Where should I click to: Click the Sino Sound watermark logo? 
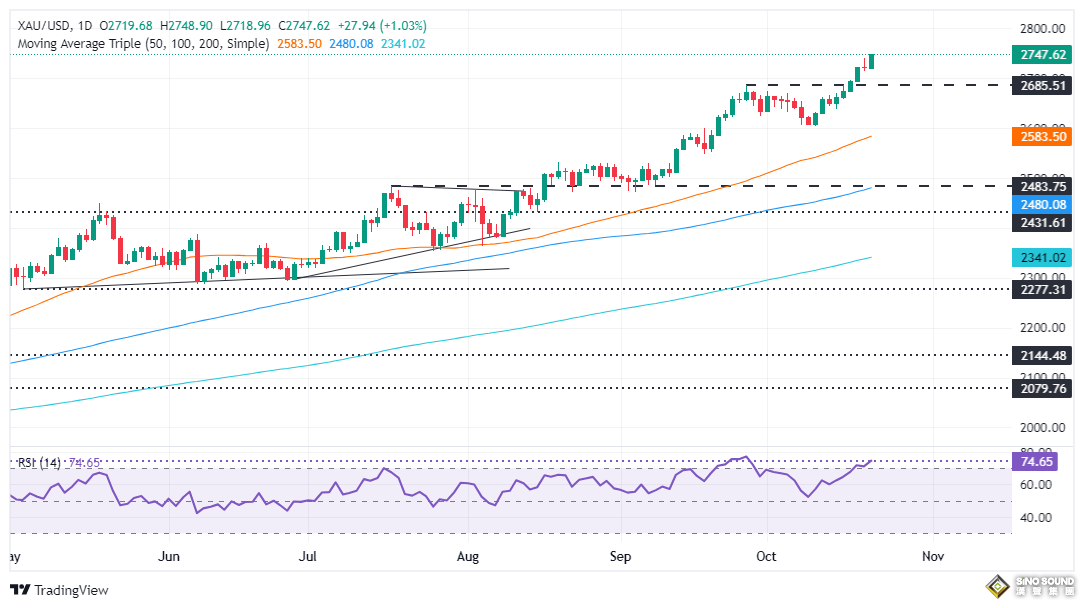pyautogui.click(x=1029, y=586)
